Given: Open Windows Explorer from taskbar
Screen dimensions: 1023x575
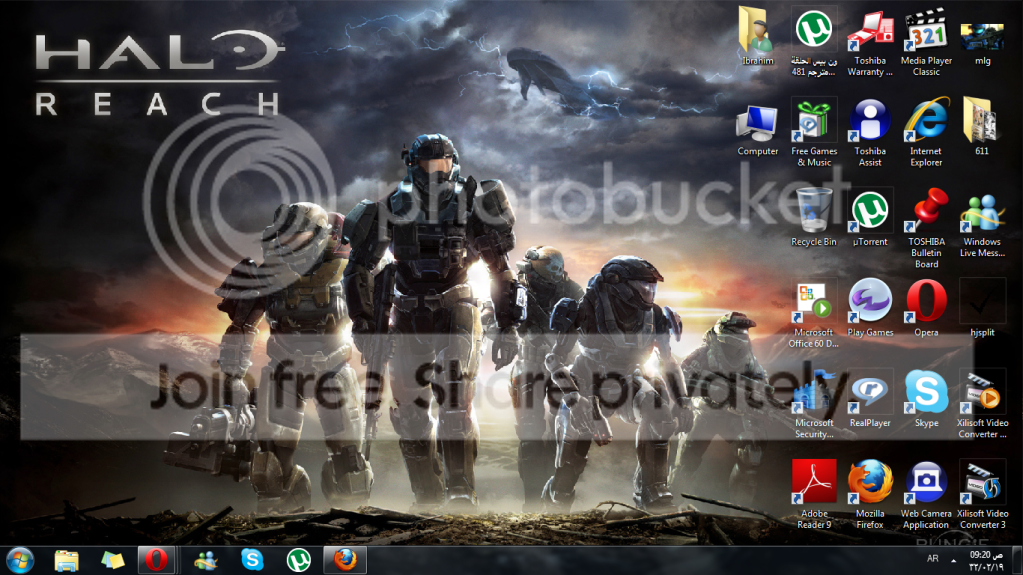Looking at the screenshot, I should (67, 560).
